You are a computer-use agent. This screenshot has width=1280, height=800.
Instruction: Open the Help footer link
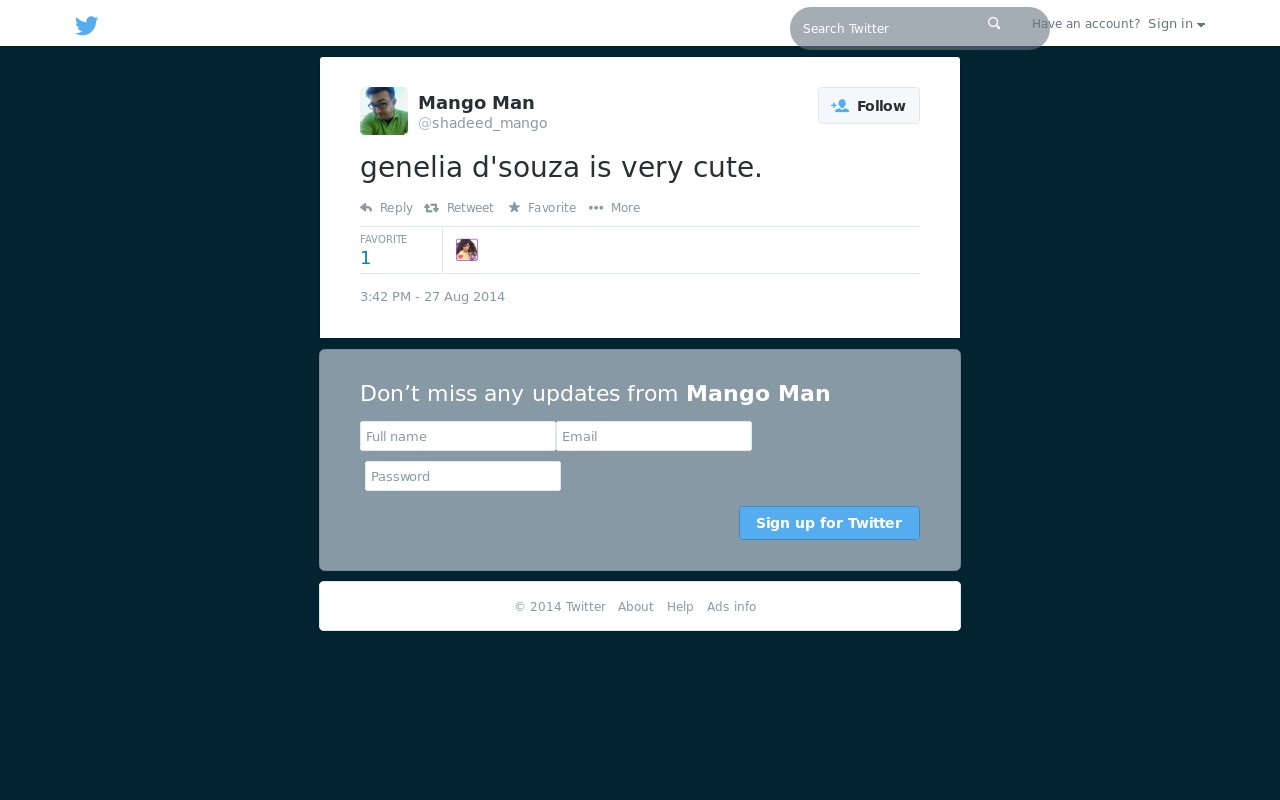tap(680, 607)
